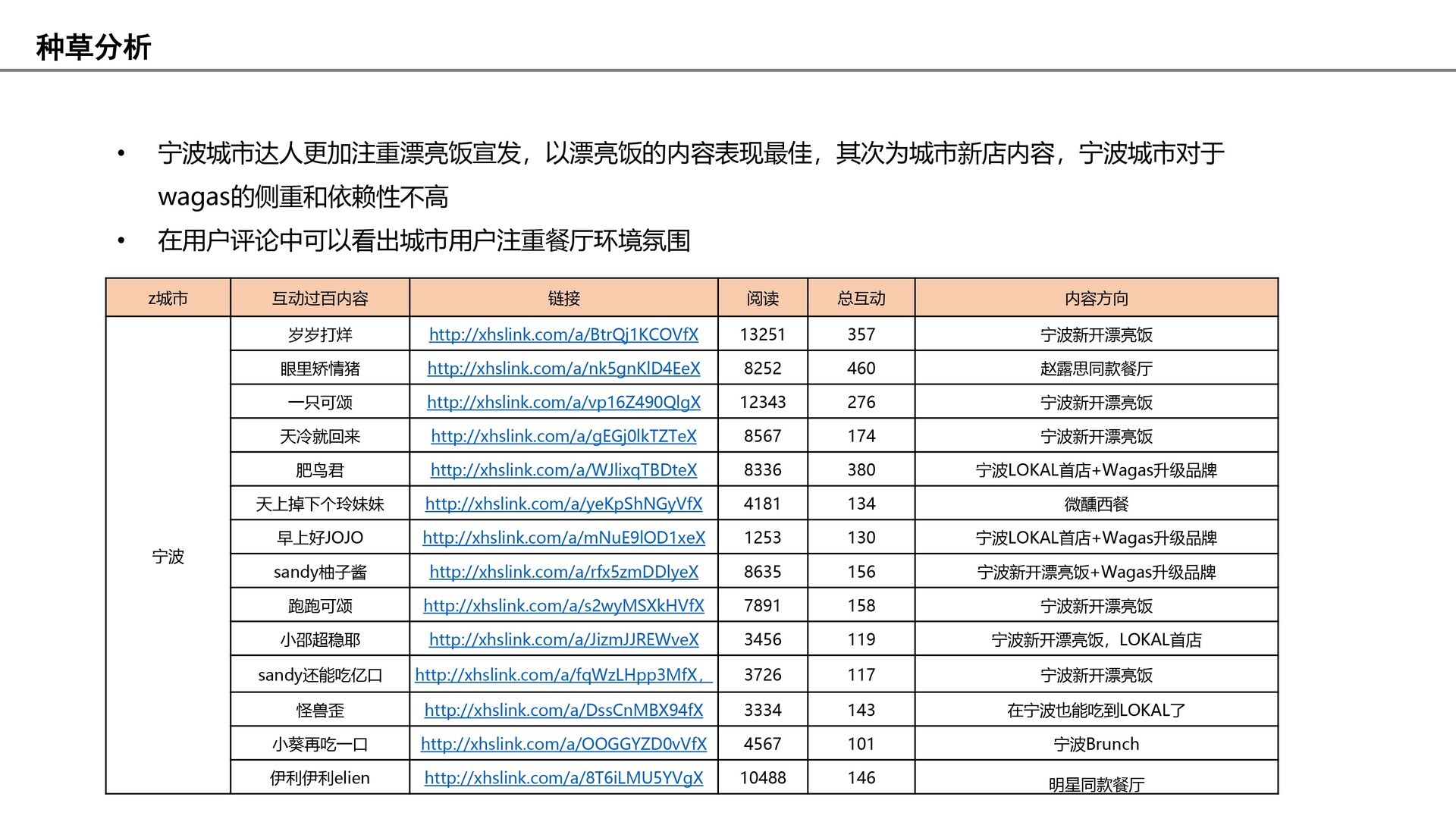Select the read count 12343

tap(763, 402)
